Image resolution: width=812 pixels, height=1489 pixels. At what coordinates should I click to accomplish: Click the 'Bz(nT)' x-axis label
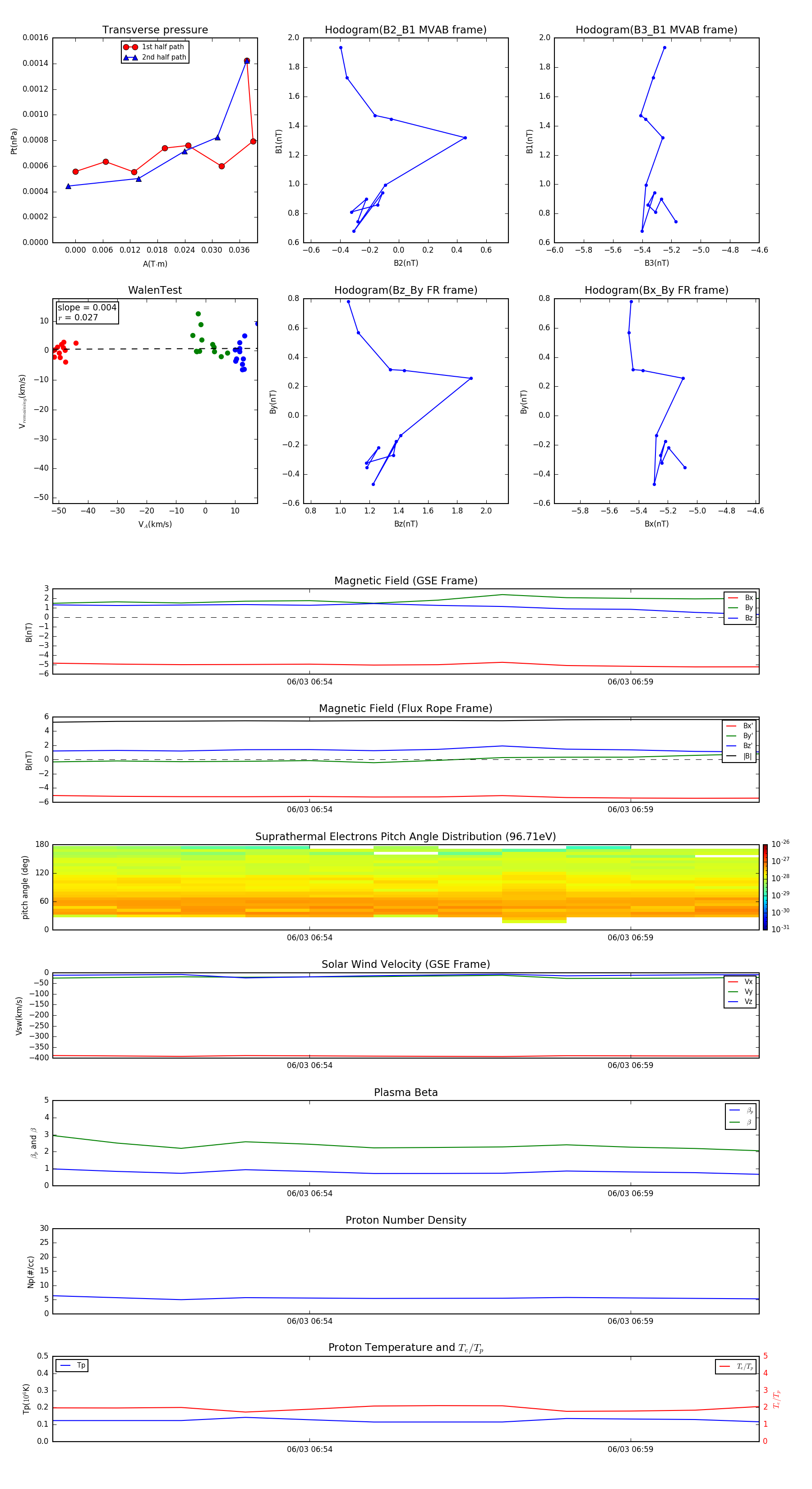[x=406, y=524]
